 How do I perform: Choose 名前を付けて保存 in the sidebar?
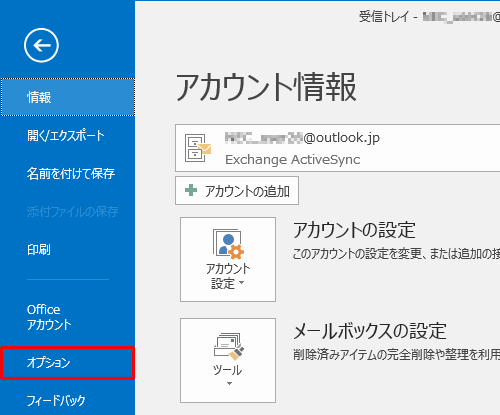click(x=68, y=174)
